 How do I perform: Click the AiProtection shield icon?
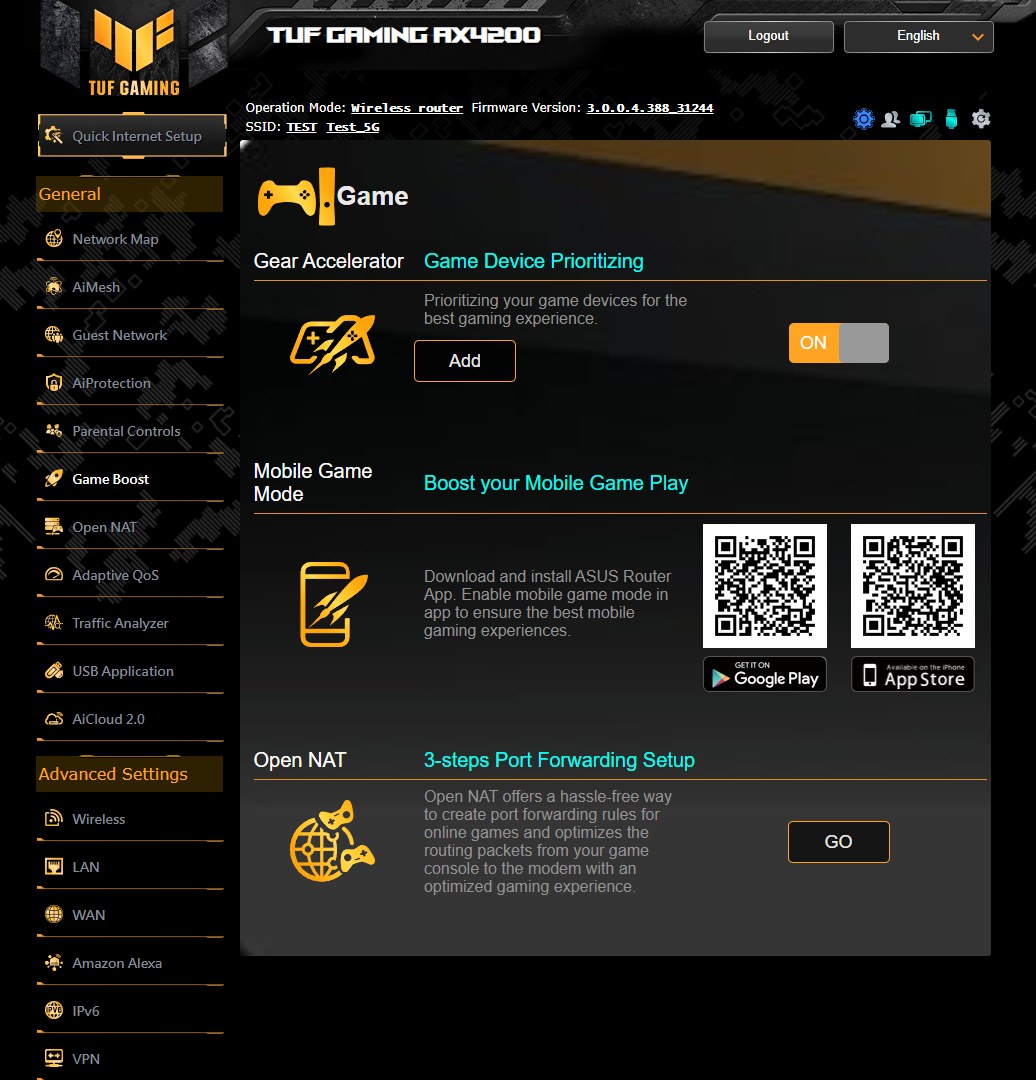54,383
